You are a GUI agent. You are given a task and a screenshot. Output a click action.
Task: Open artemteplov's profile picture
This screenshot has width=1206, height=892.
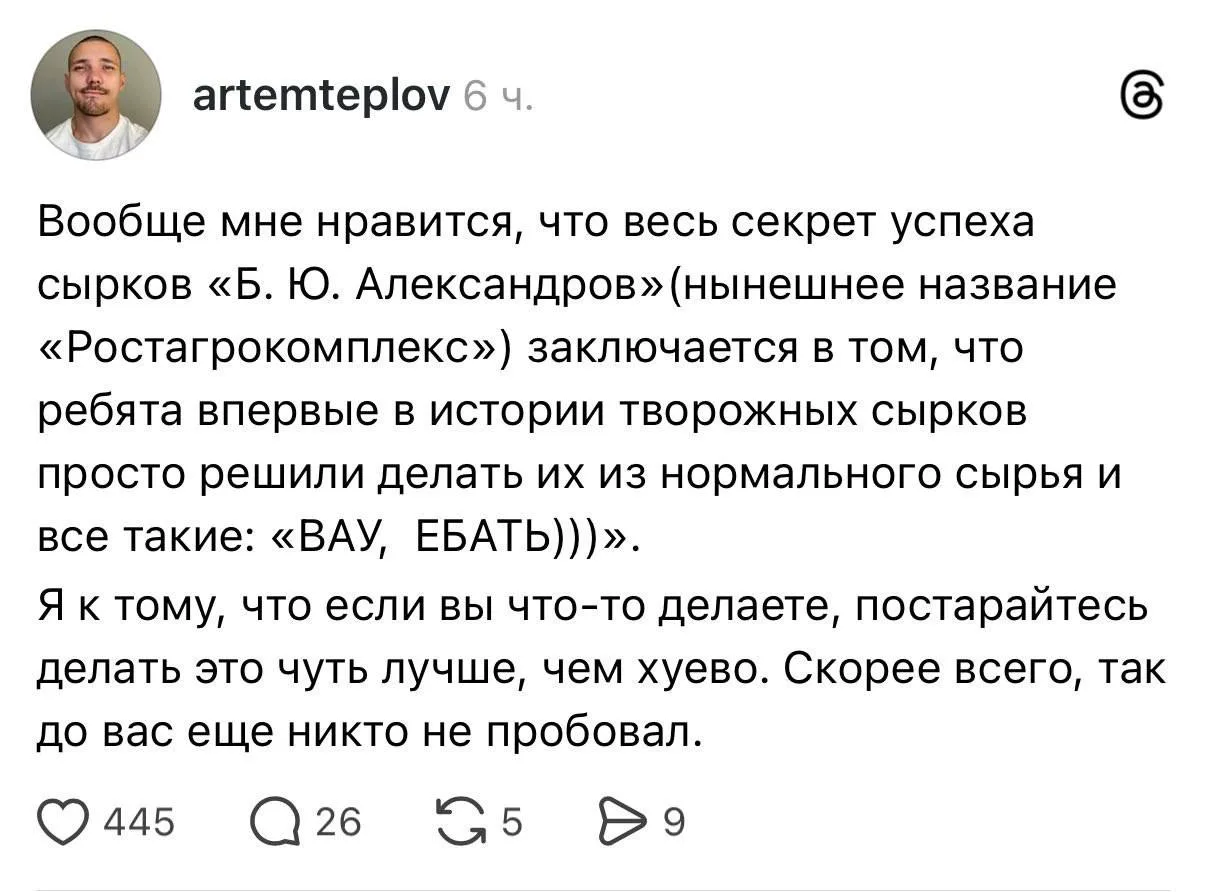96,95
